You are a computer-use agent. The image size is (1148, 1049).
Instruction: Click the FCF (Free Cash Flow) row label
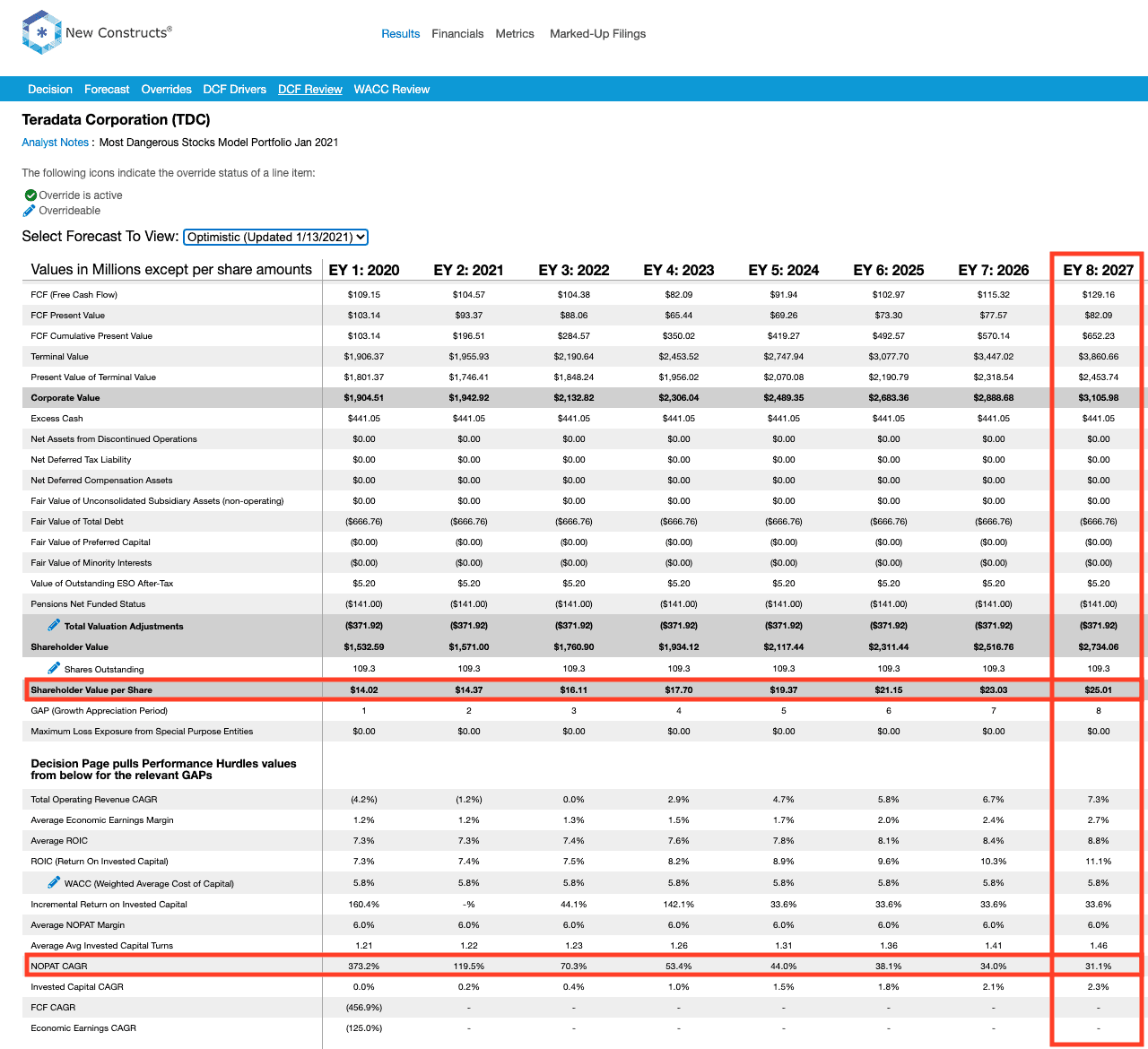(x=74, y=294)
